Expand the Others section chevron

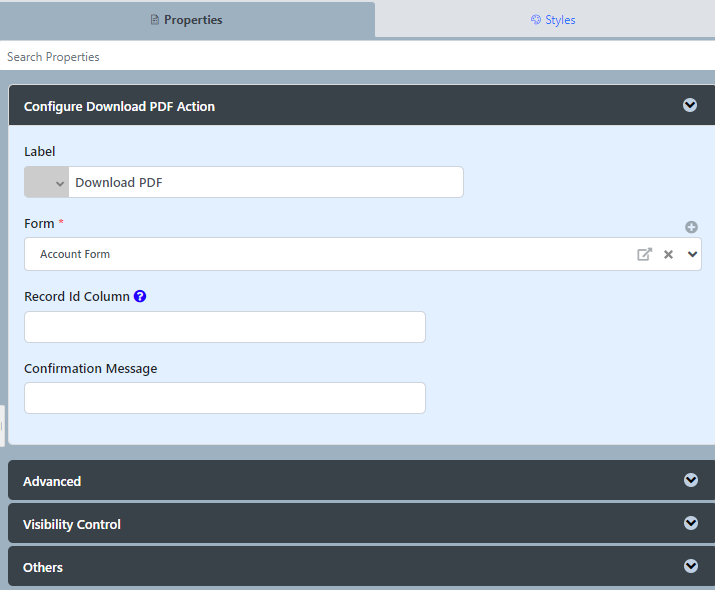(691, 566)
